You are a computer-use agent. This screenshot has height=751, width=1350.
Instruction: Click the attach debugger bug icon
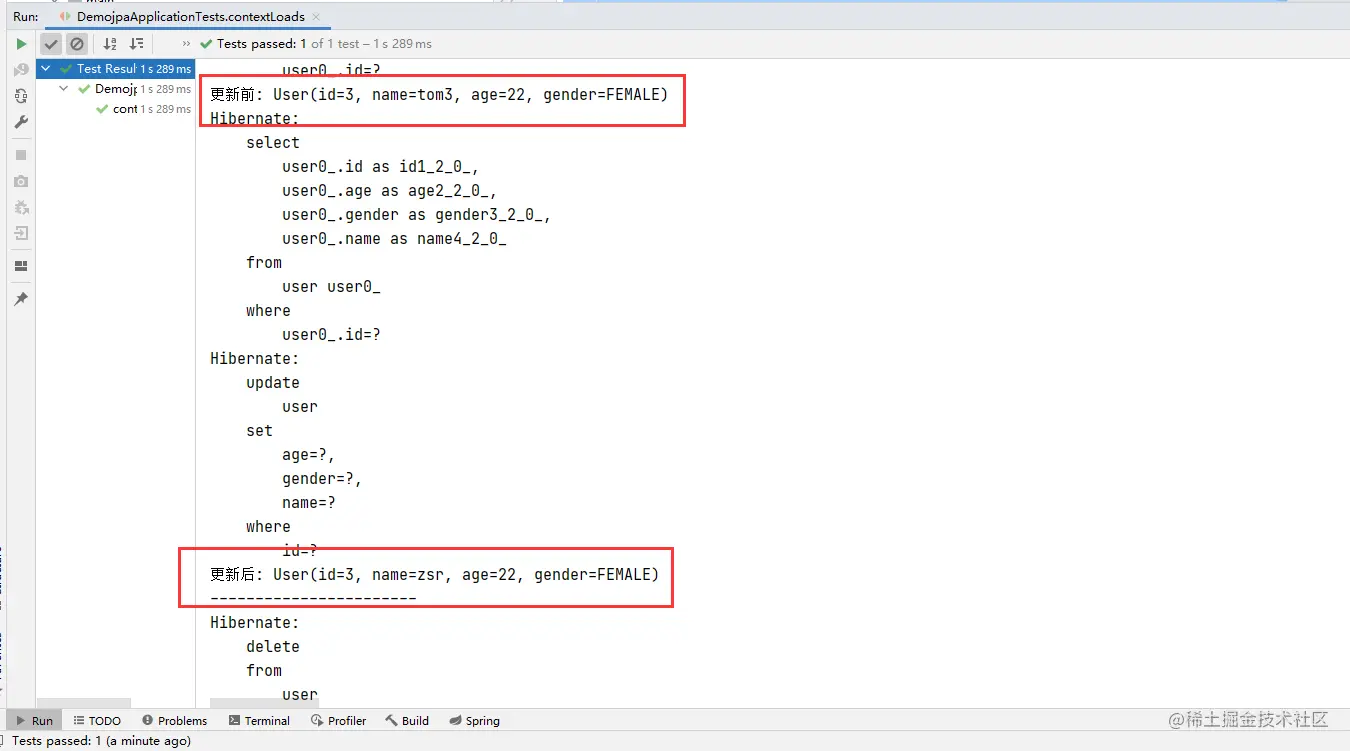pos(21,207)
